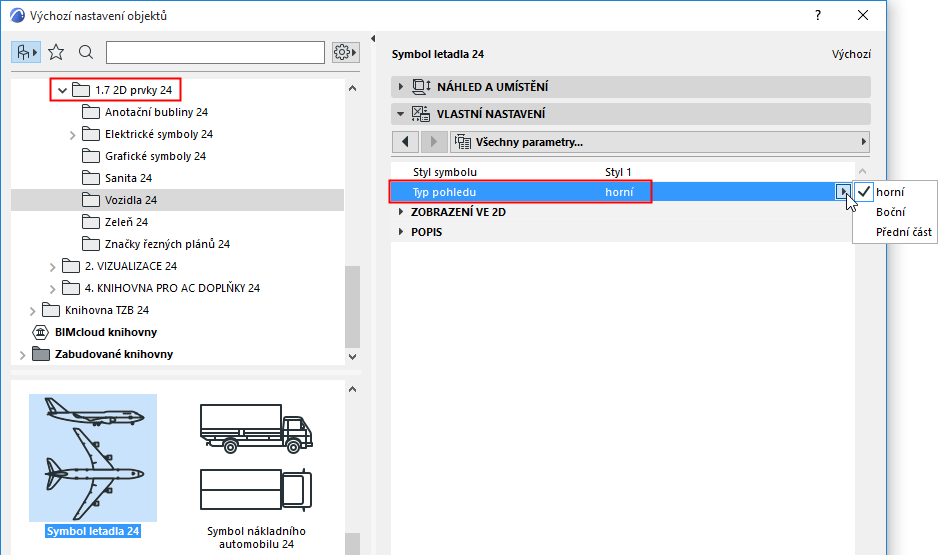Expand 4. KNIHOVNA PRO AC DOPLŇKY 24
940x555 pixels.
52,289
